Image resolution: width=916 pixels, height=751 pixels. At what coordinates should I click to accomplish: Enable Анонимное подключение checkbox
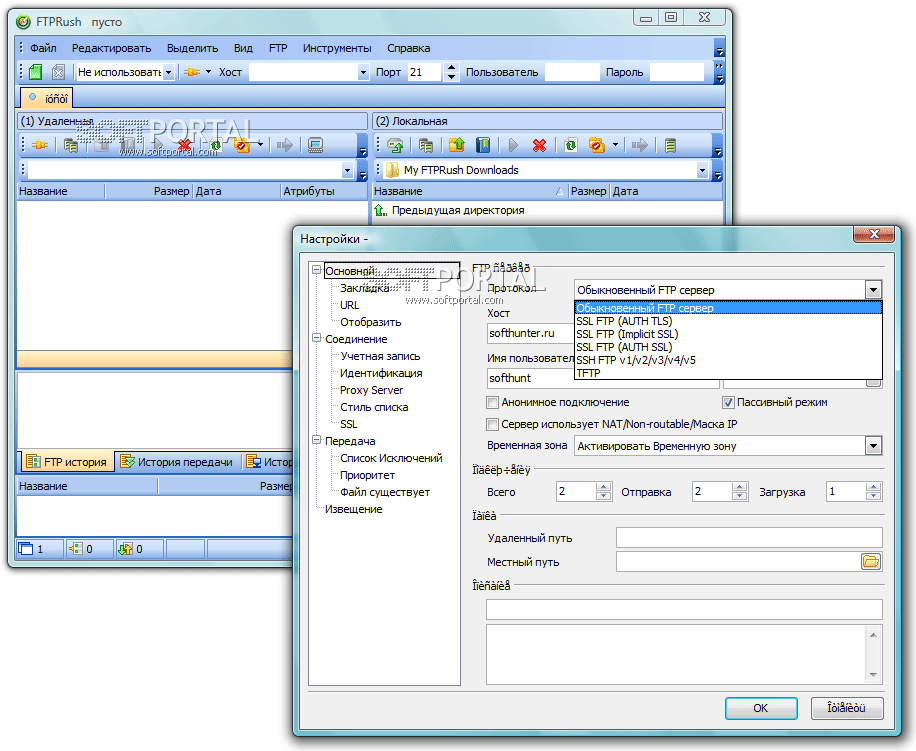tap(492, 402)
